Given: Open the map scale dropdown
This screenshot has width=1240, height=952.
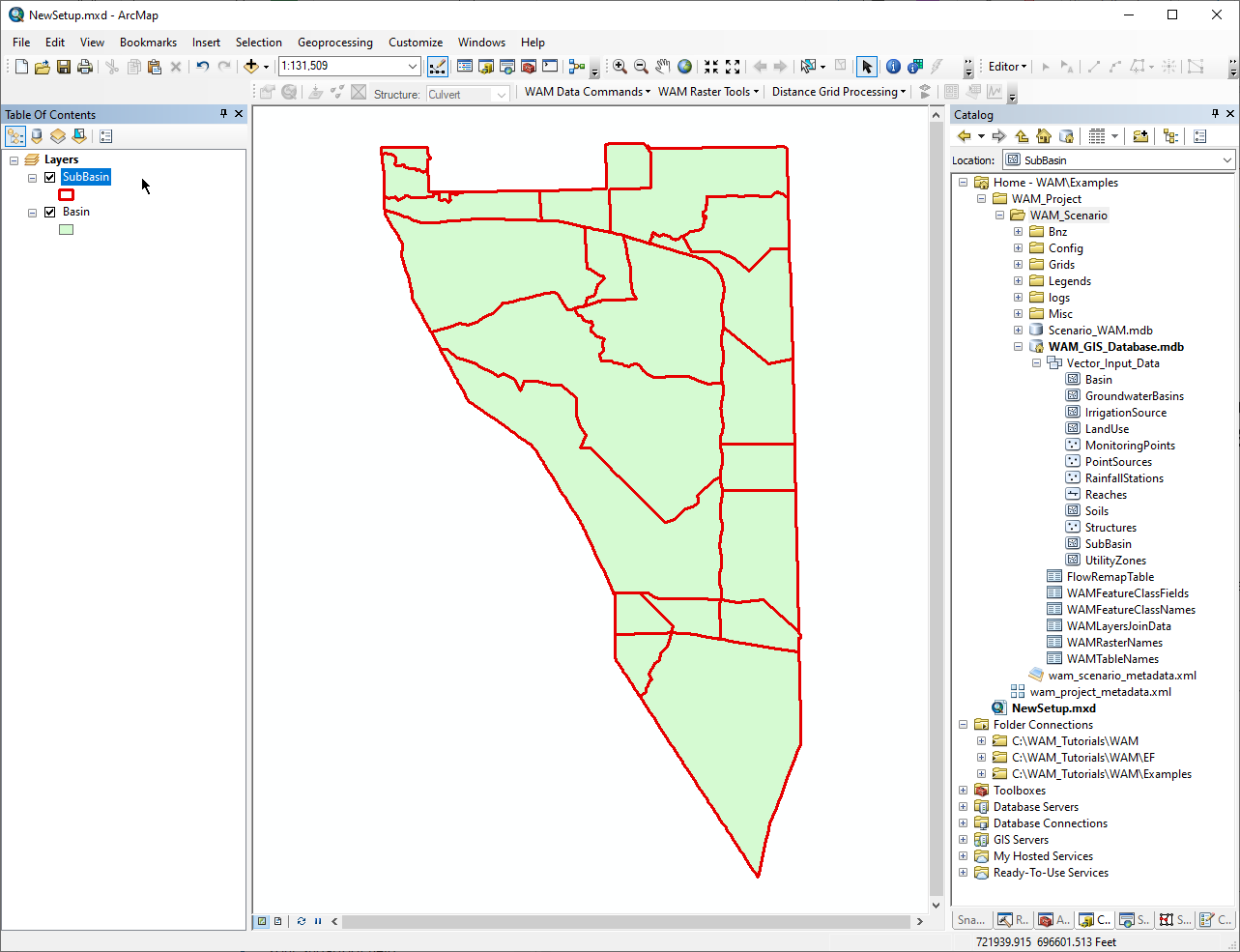Looking at the screenshot, I should pyautogui.click(x=413, y=67).
